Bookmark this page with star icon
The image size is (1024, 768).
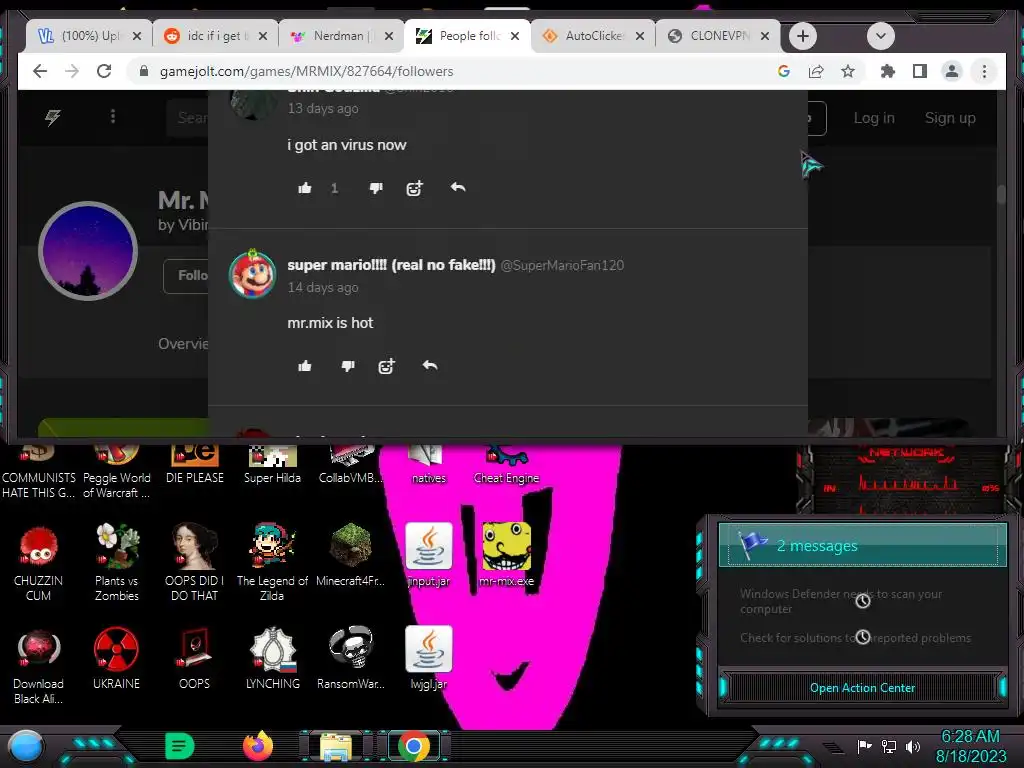(848, 71)
